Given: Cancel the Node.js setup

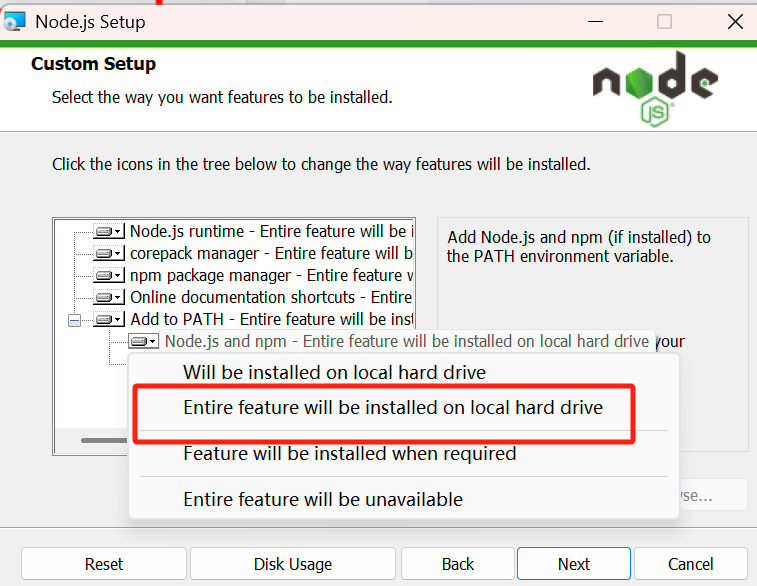Looking at the screenshot, I should coord(690,563).
